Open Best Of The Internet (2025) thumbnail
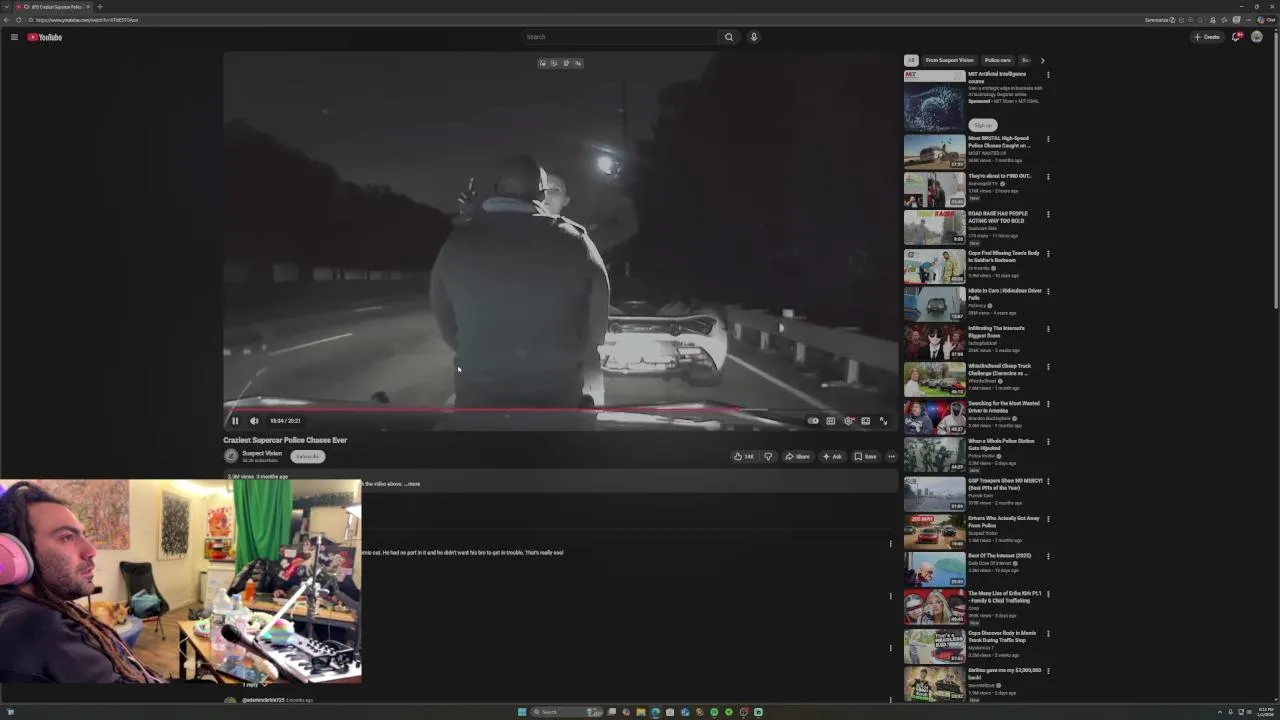Image resolution: width=1280 pixels, height=720 pixels. pyautogui.click(x=934, y=569)
